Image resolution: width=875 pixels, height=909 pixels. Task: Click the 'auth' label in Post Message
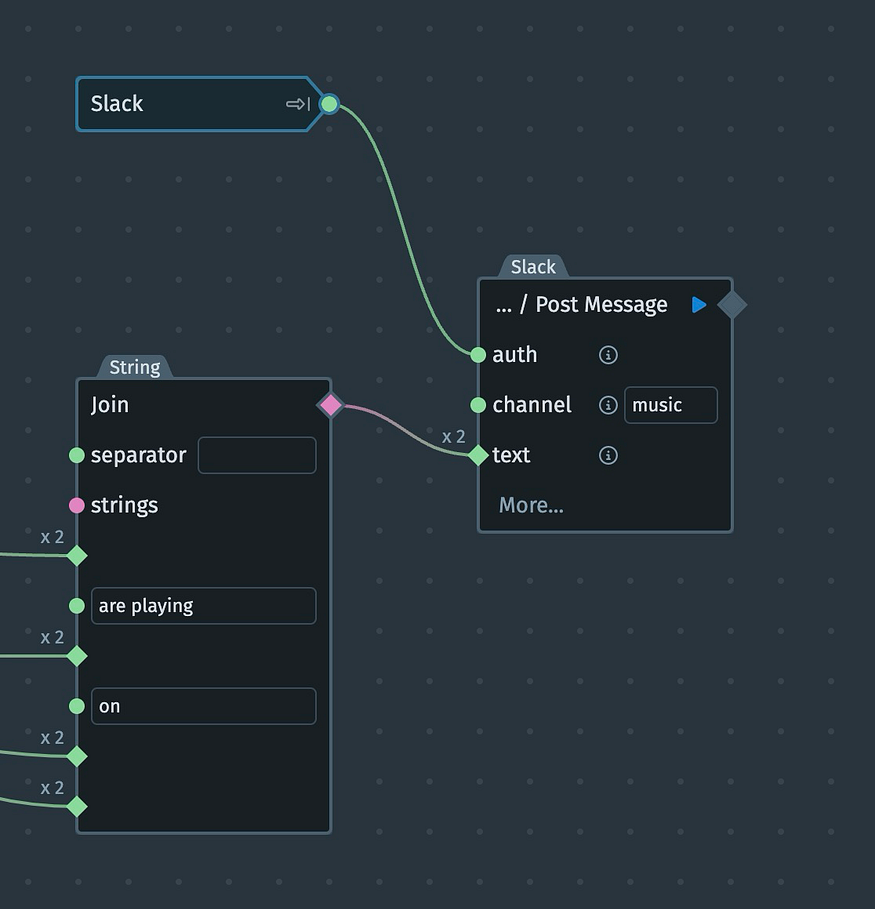(x=514, y=355)
